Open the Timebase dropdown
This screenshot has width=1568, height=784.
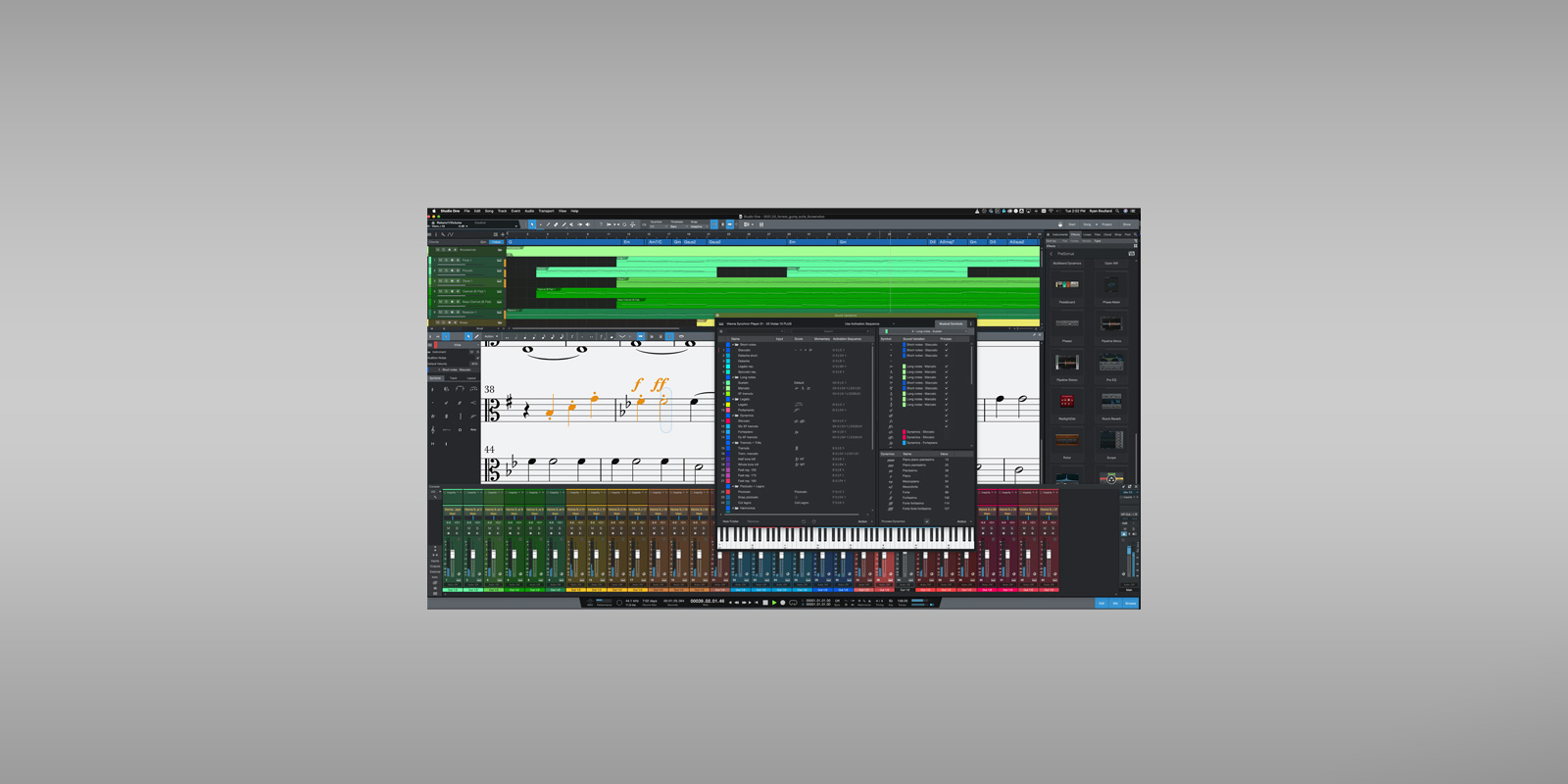[678, 226]
